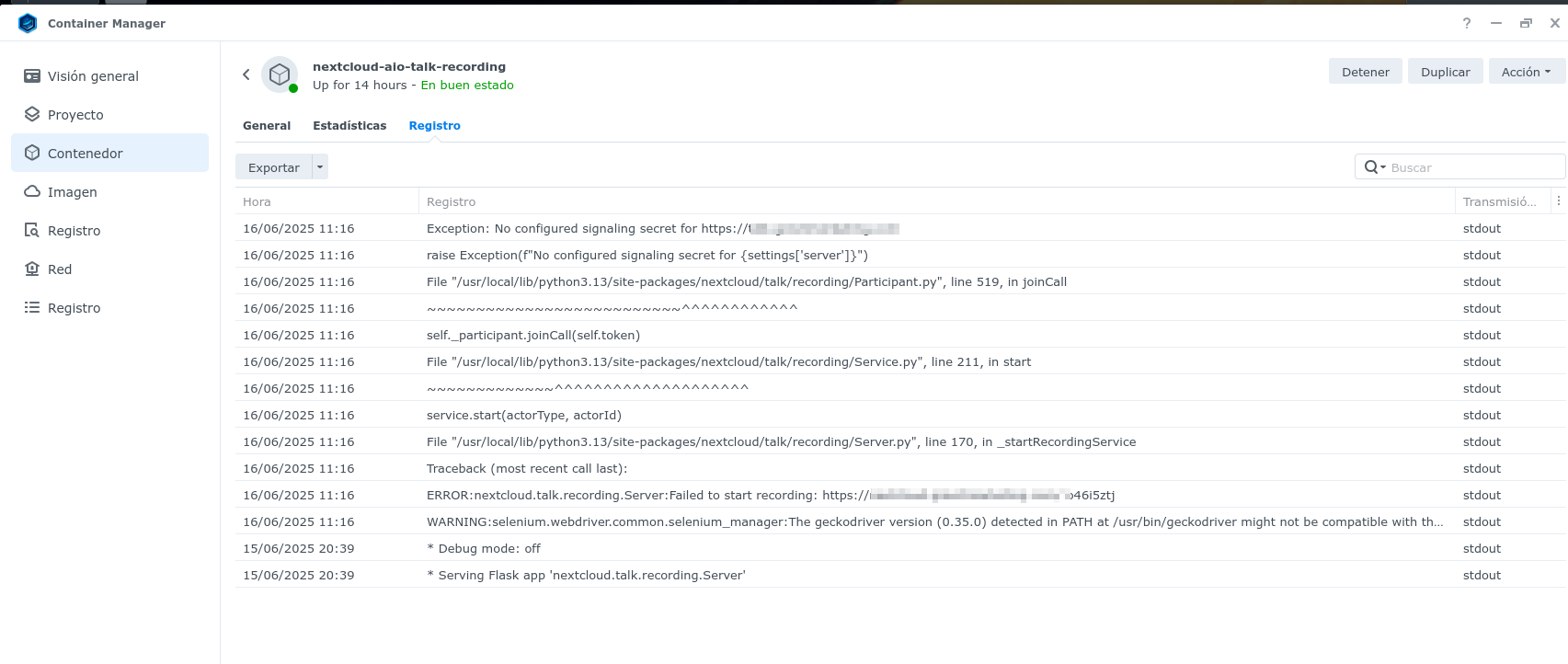
Task: Select the geckodriver WARNING log row
Action: 900,521
